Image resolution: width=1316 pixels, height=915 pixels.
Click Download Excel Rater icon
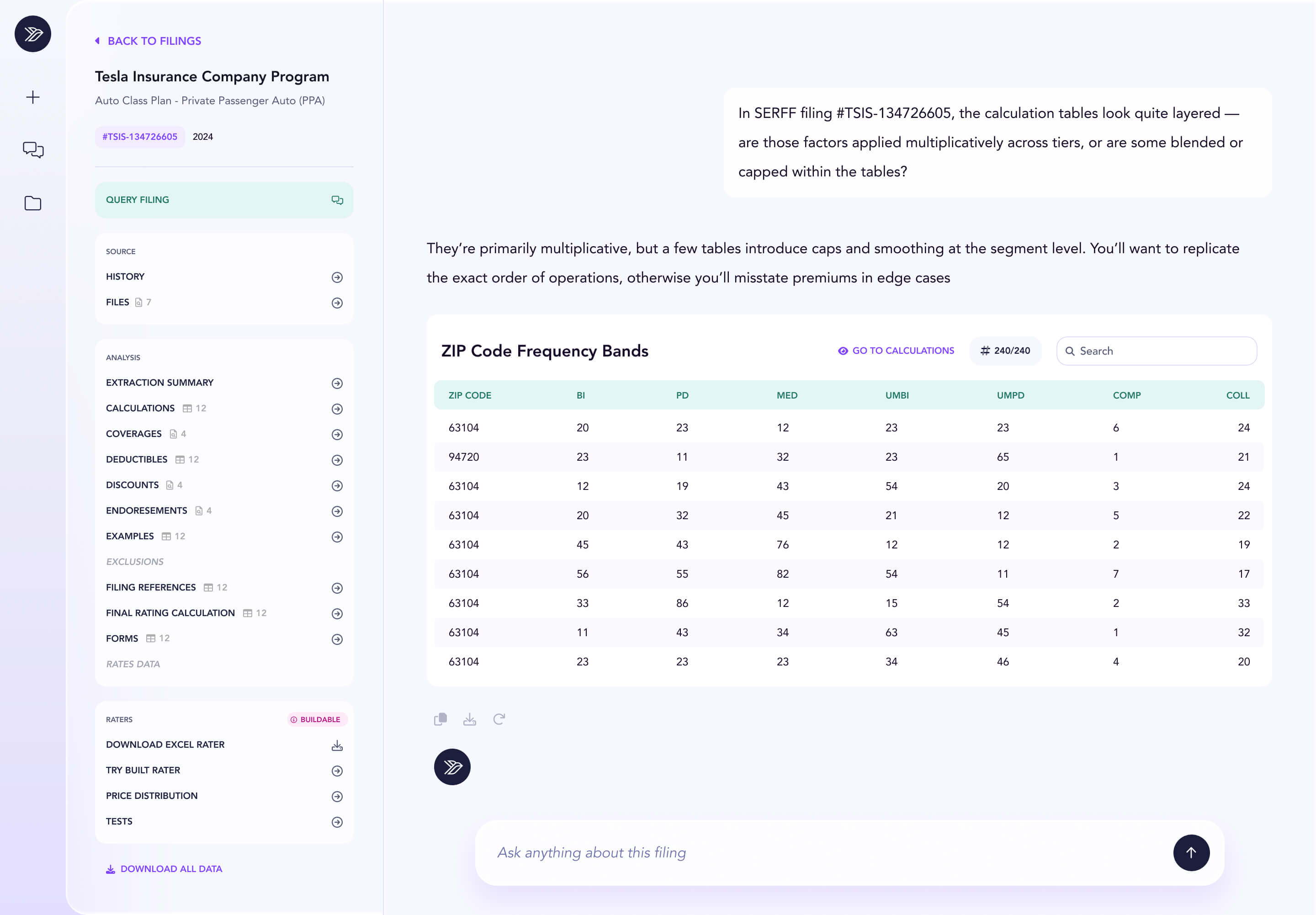click(337, 745)
